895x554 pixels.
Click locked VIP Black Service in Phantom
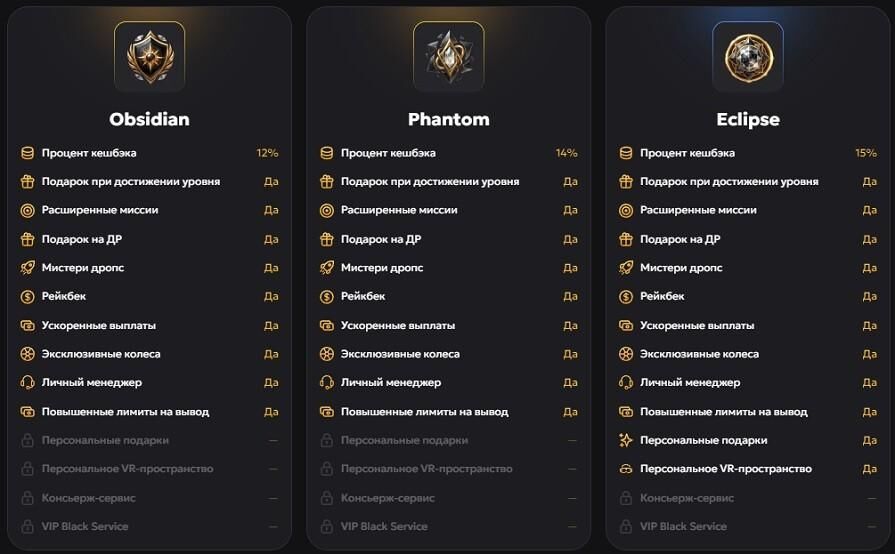pos(384,526)
